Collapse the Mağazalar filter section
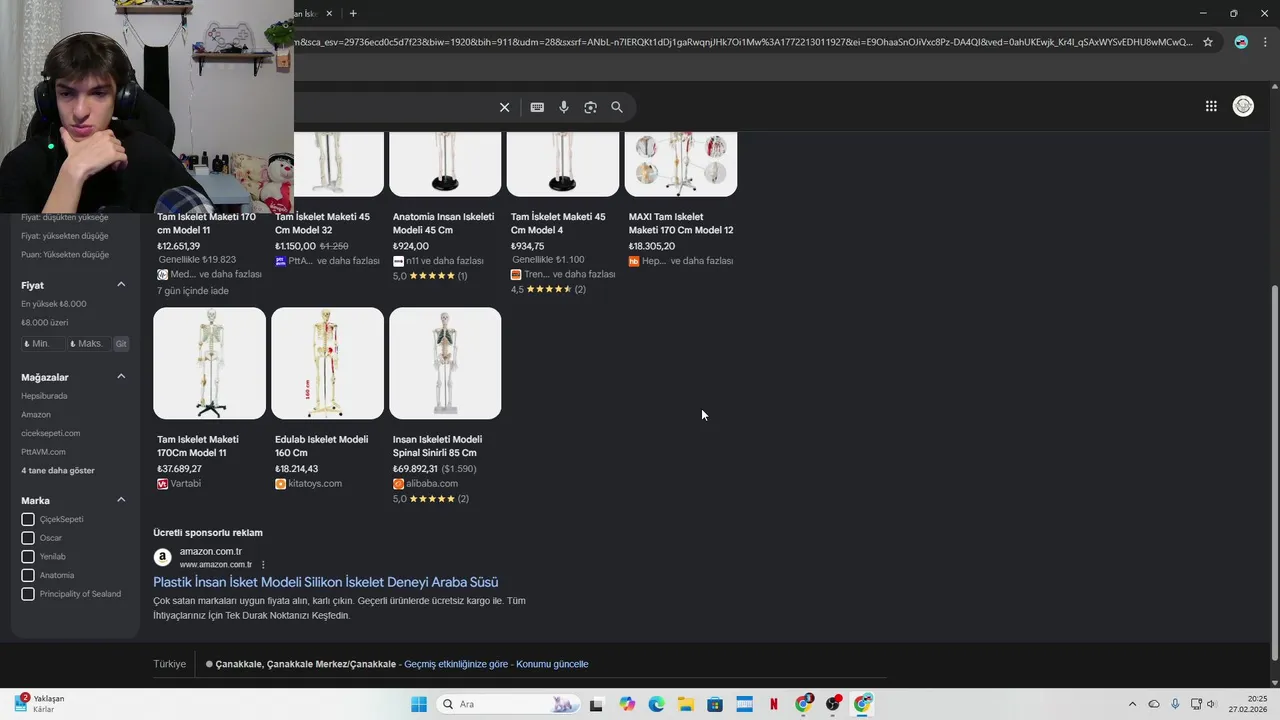 [121, 376]
